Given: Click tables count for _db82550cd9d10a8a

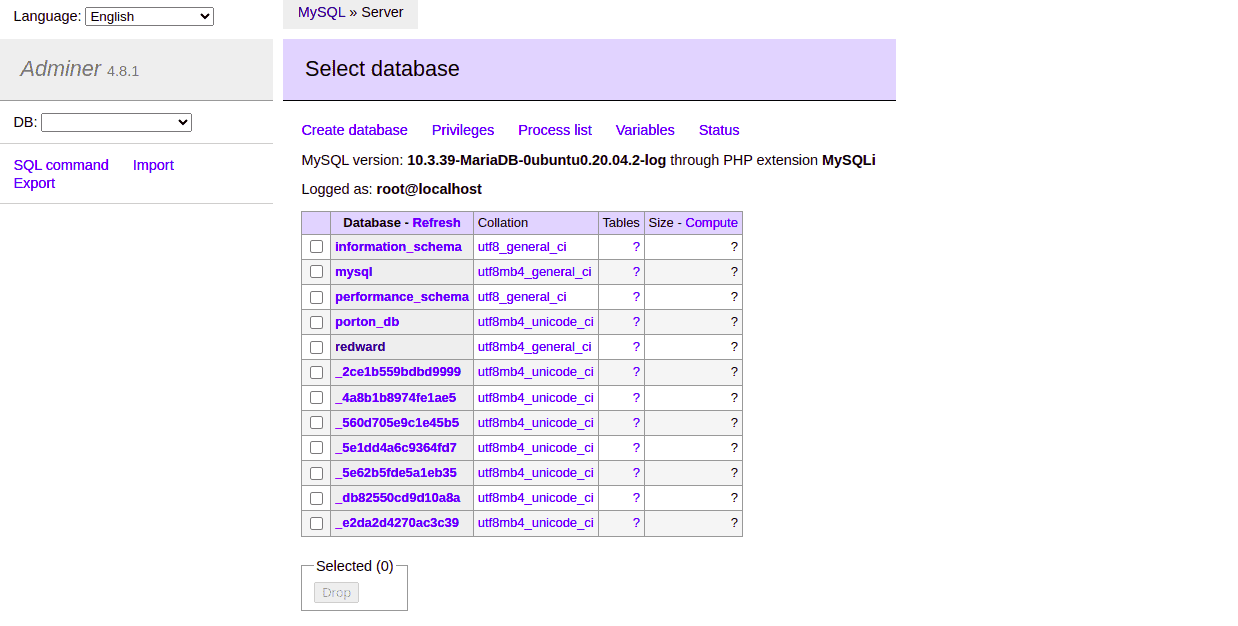Looking at the screenshot, I should 636,497.
